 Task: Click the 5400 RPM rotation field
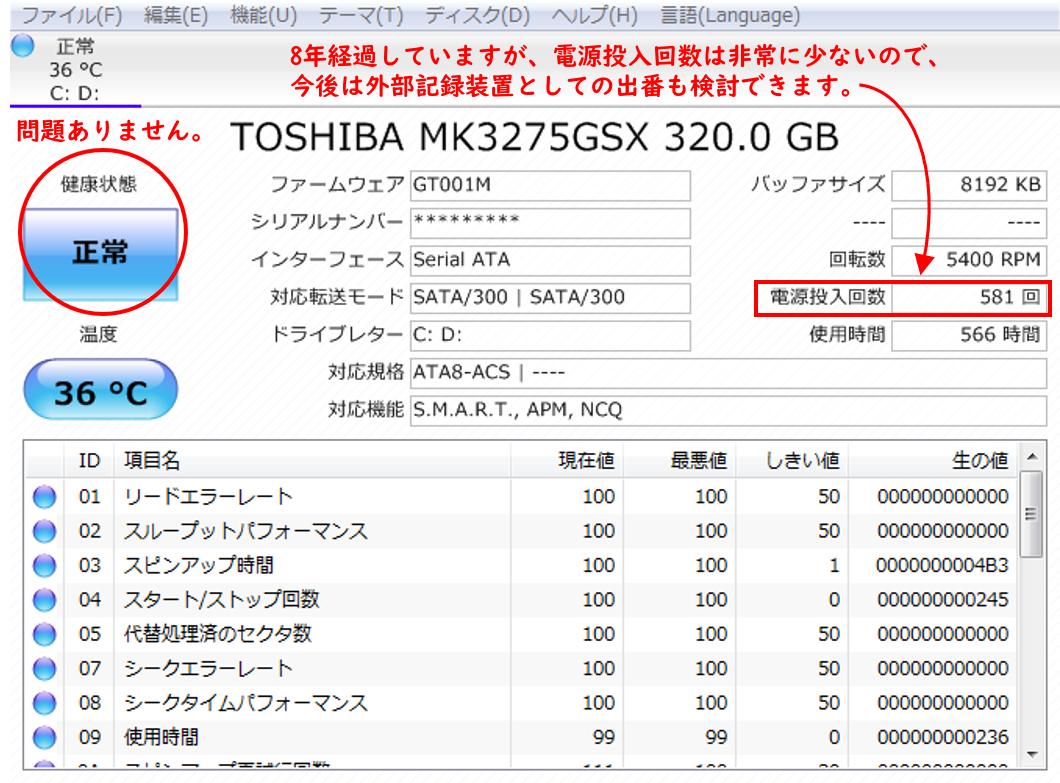[969, 260]
